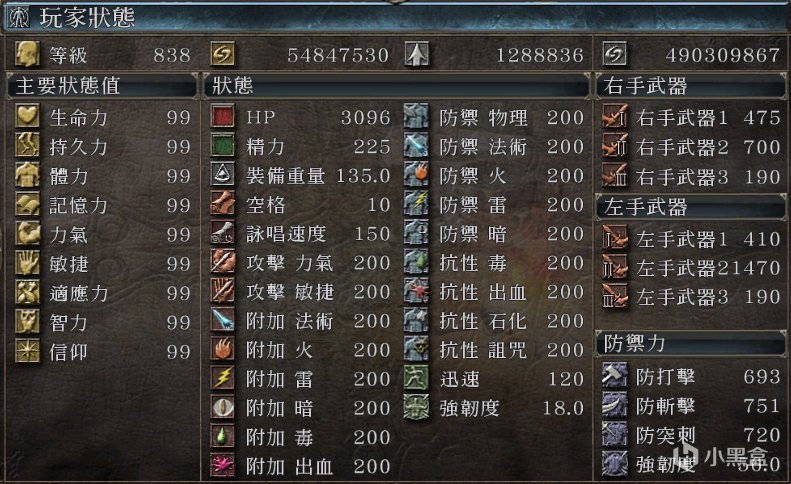Screen dimensions: 791x484
Task: Click the 敏捷 hand icon
Action: 27,263
